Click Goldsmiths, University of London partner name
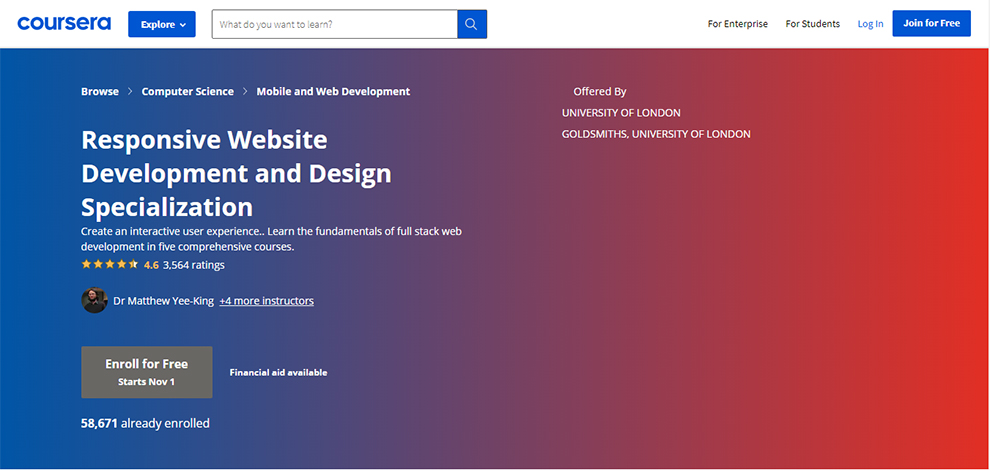Image resolution: width=990 pixels, height=470 pixels. 656,134
